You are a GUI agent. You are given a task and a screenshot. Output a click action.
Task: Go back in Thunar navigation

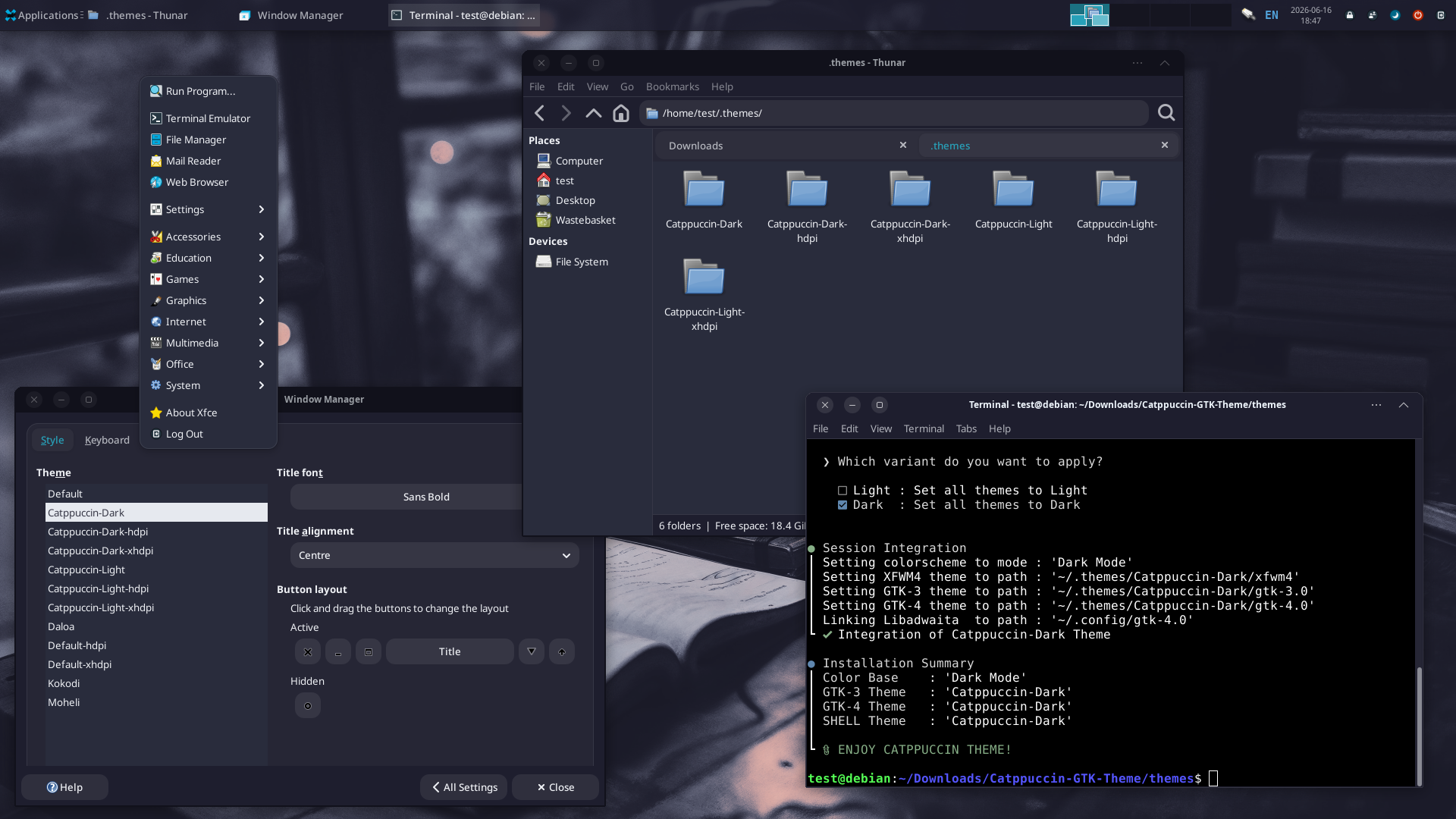pos(539,113)
